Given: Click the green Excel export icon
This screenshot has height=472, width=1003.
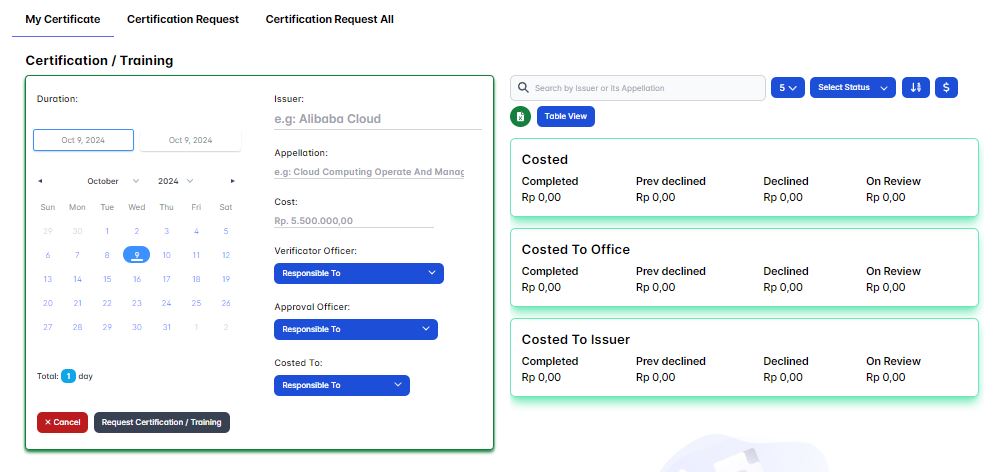Looking at the screenshot, I should coord(520,116).
